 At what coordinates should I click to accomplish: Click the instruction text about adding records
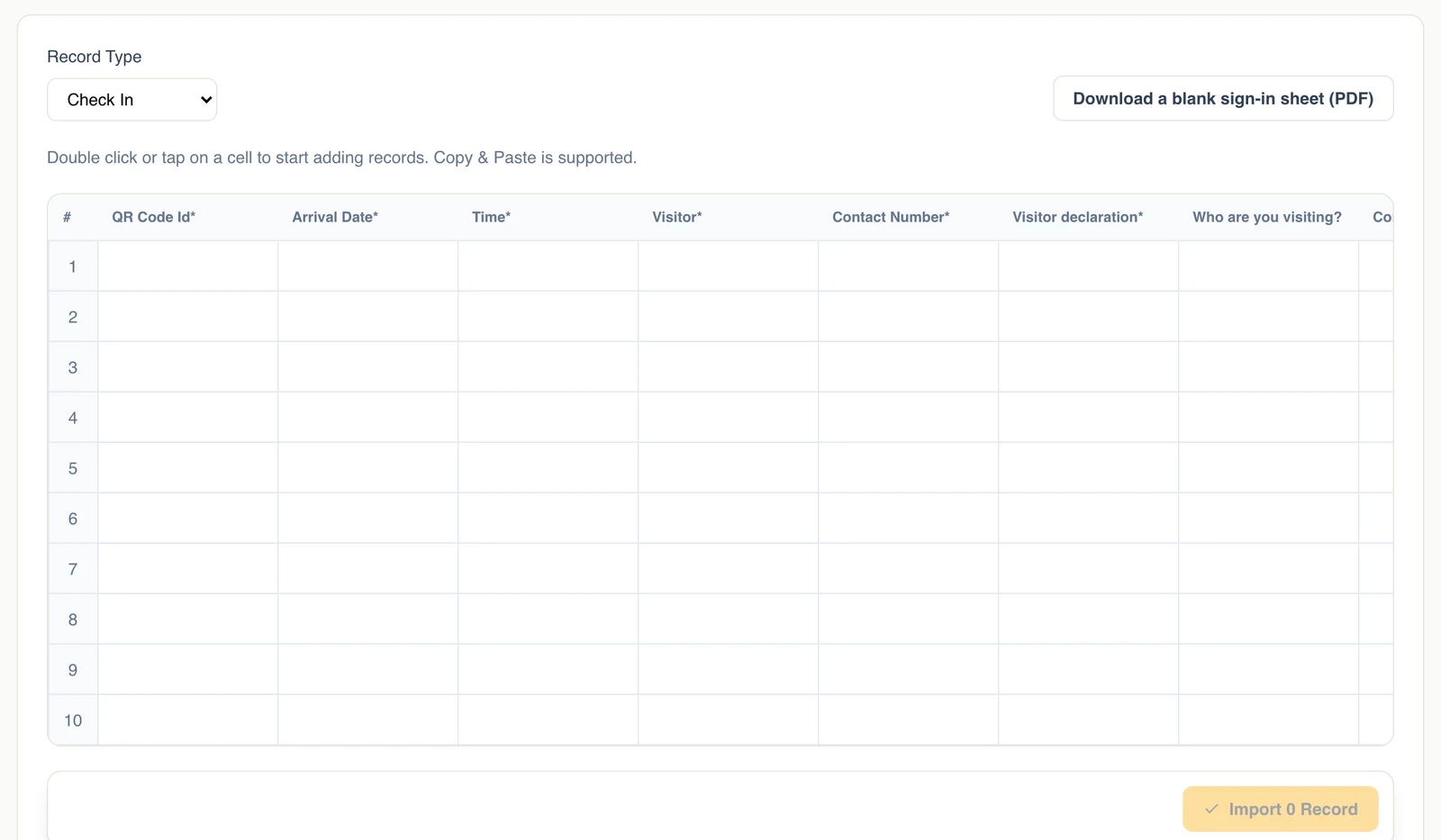(342, 158)
